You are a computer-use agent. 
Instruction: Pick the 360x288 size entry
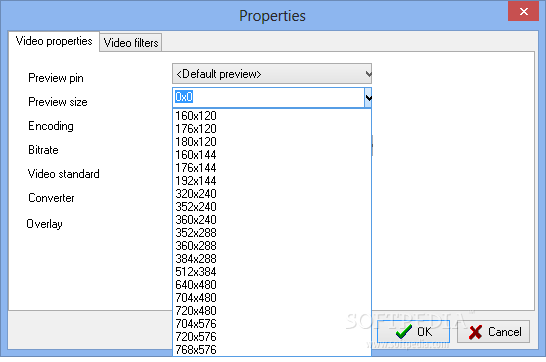point(272,246)
